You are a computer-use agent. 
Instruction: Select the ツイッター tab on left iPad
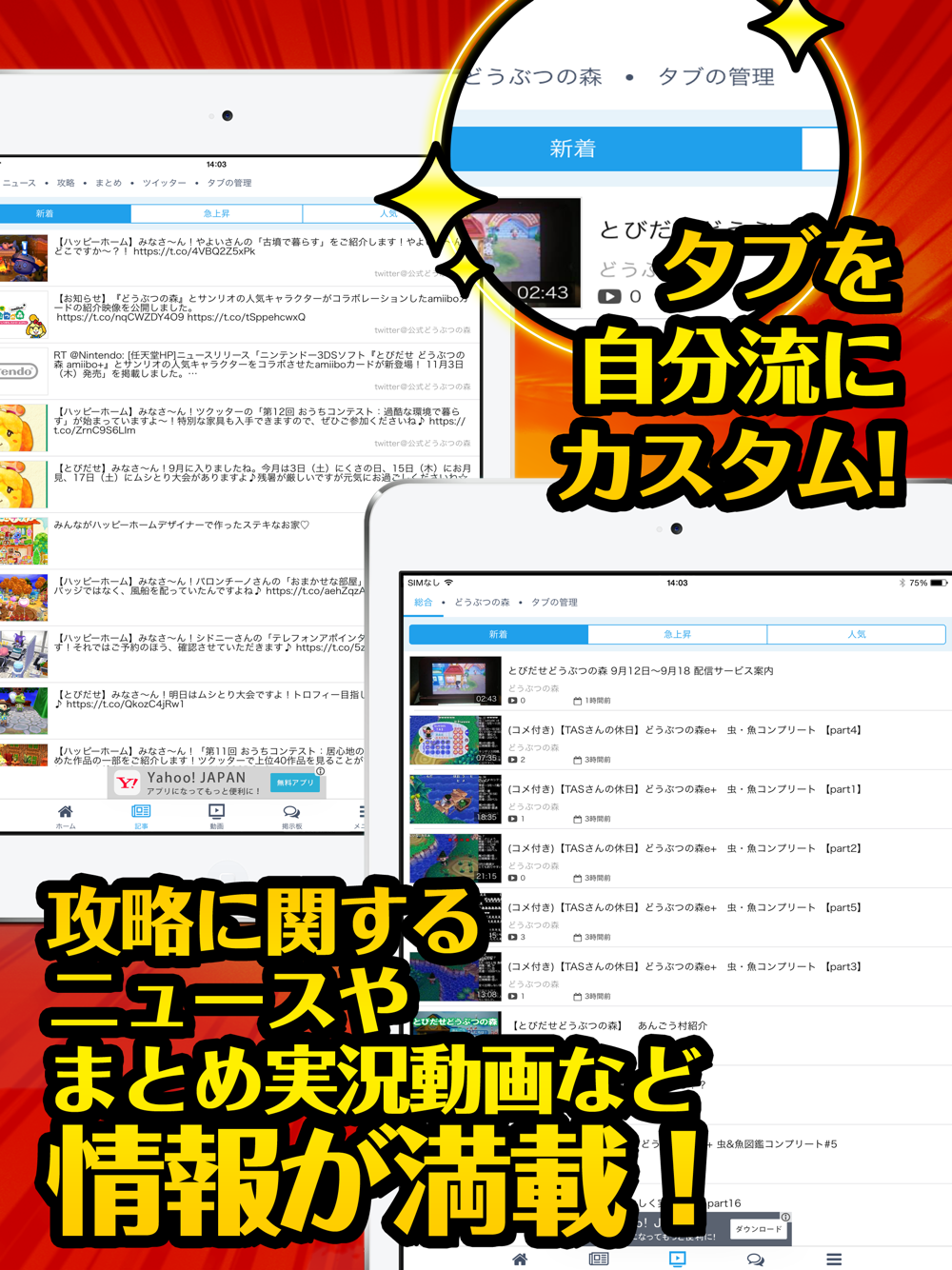(164, 183)
